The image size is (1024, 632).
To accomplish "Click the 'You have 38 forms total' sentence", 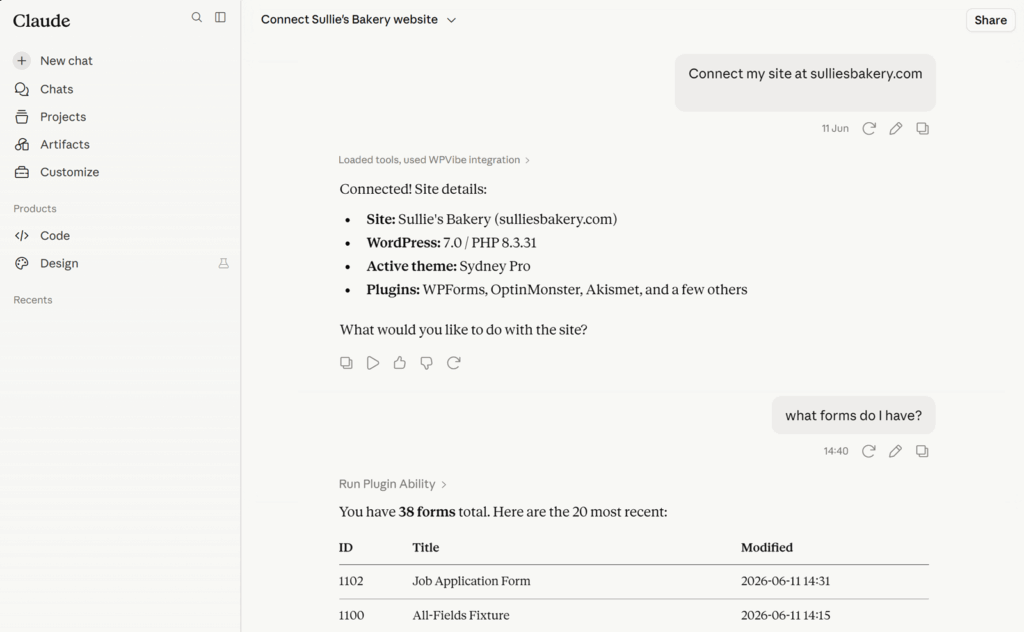I will point(503,512).
